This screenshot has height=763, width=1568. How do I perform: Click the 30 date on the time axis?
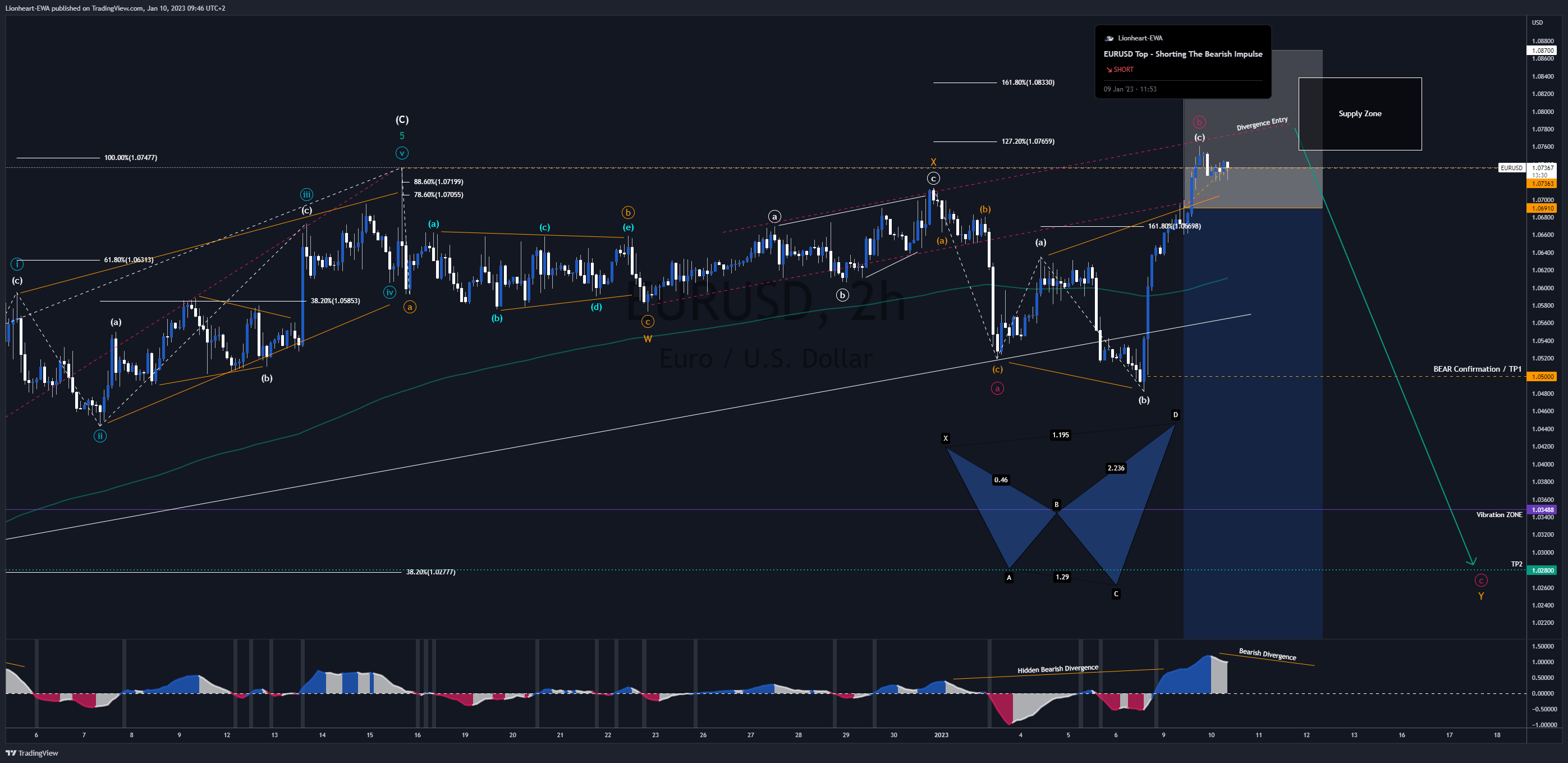(x=893, y=735)
